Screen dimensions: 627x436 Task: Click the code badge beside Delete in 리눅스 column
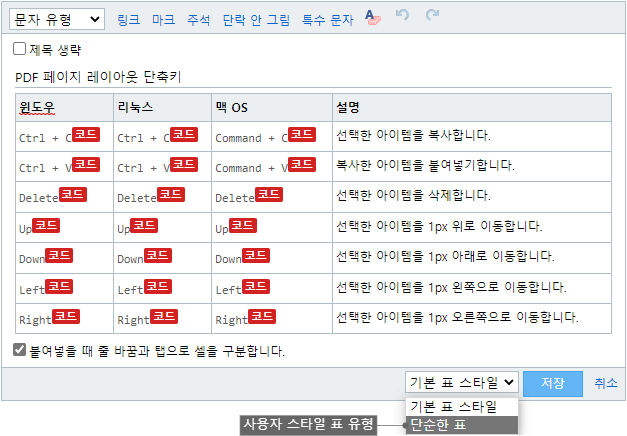(171, 194)
